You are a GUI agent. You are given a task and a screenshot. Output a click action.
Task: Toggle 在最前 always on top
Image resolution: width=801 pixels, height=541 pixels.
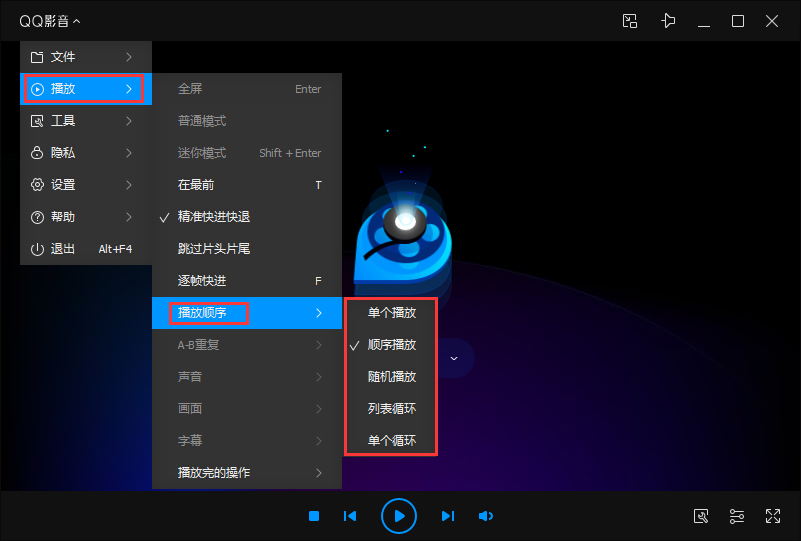tap(247, 185)
